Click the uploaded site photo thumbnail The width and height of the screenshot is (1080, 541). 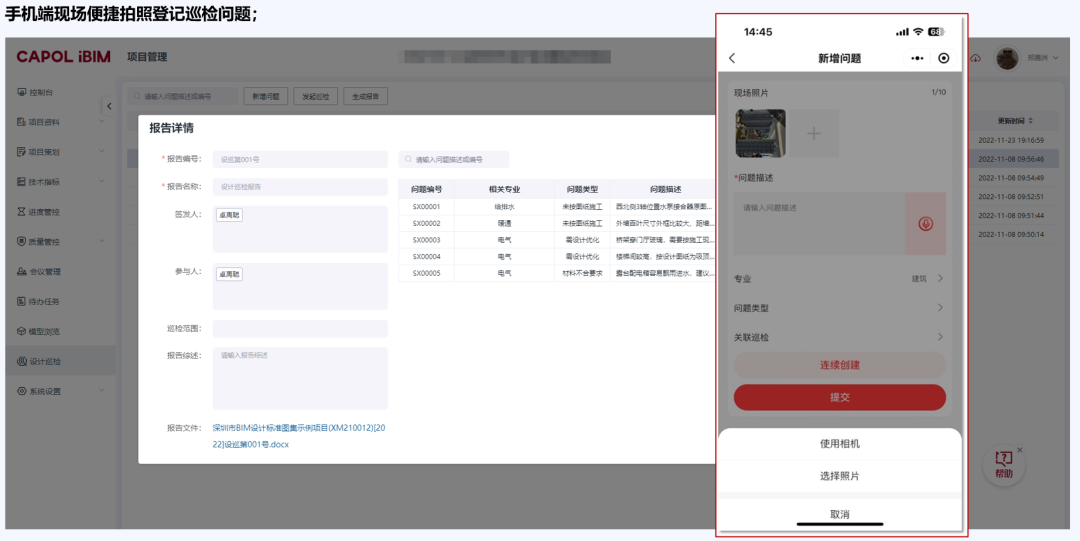tap(760, 134)
